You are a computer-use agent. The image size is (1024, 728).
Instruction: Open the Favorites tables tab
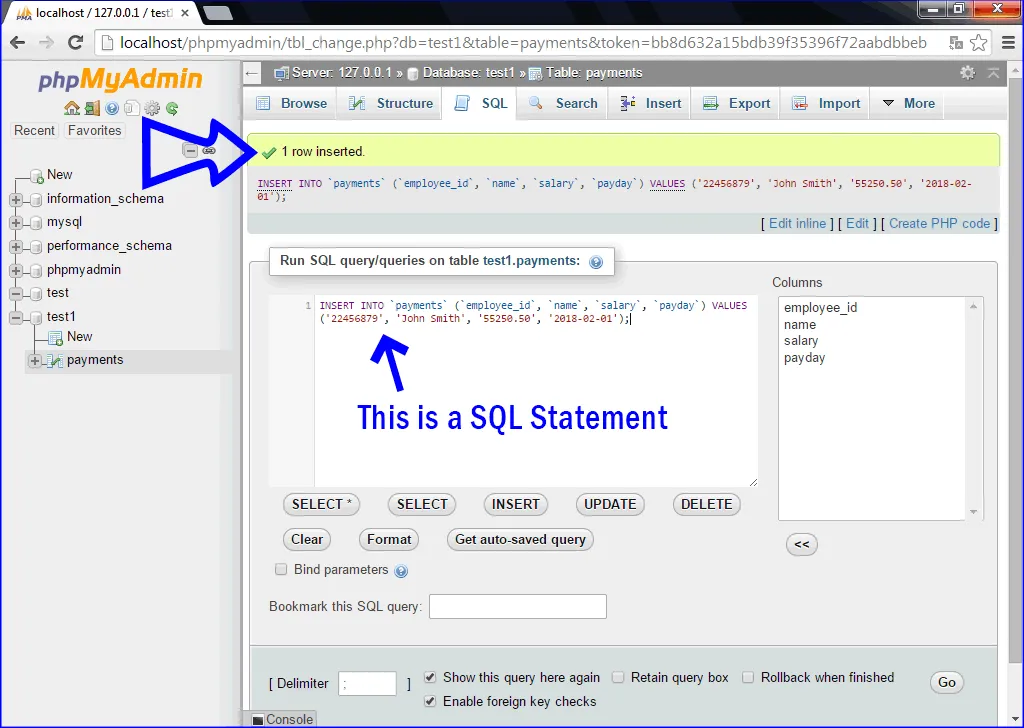click(x=95, y=131)
